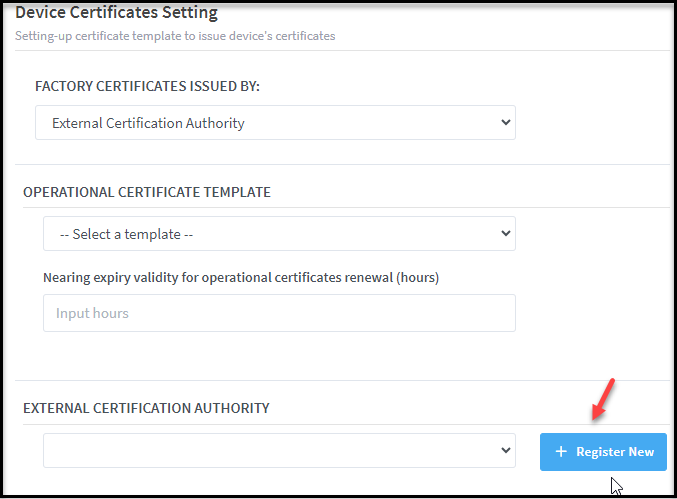The width and height of the screenshot is (677, 499).
Task: Click the selected External Certification Authority value
Action: (148, 123)
